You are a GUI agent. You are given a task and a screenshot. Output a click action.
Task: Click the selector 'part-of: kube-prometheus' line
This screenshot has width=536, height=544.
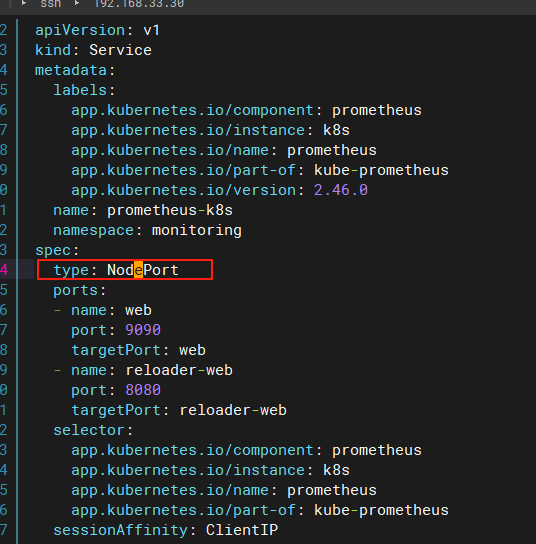click(260, 510)
